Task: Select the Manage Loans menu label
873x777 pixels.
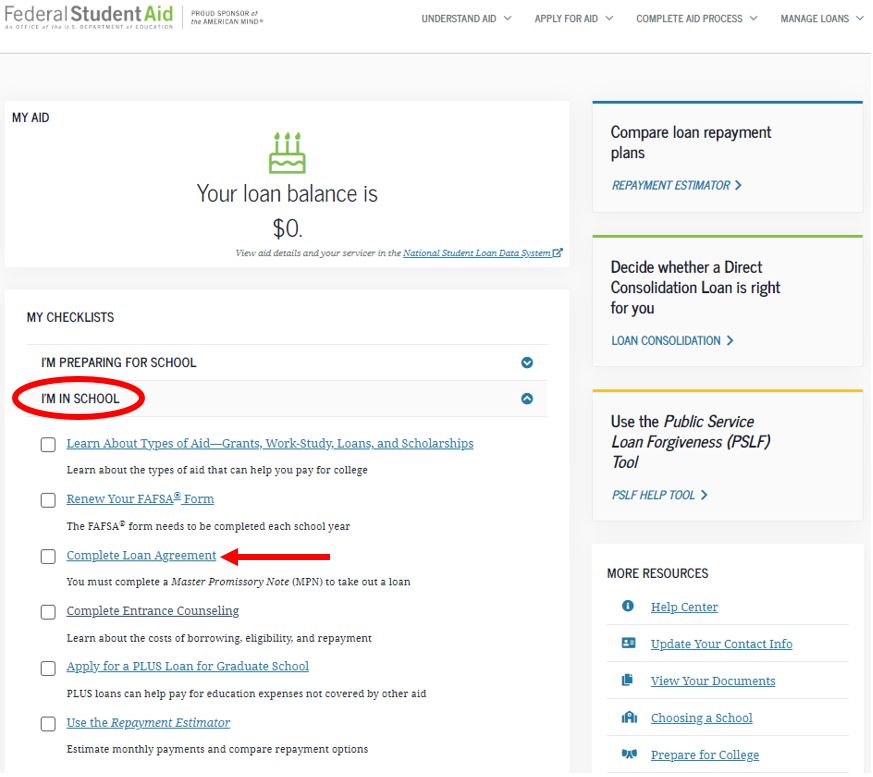Action: tap(815, 19)
